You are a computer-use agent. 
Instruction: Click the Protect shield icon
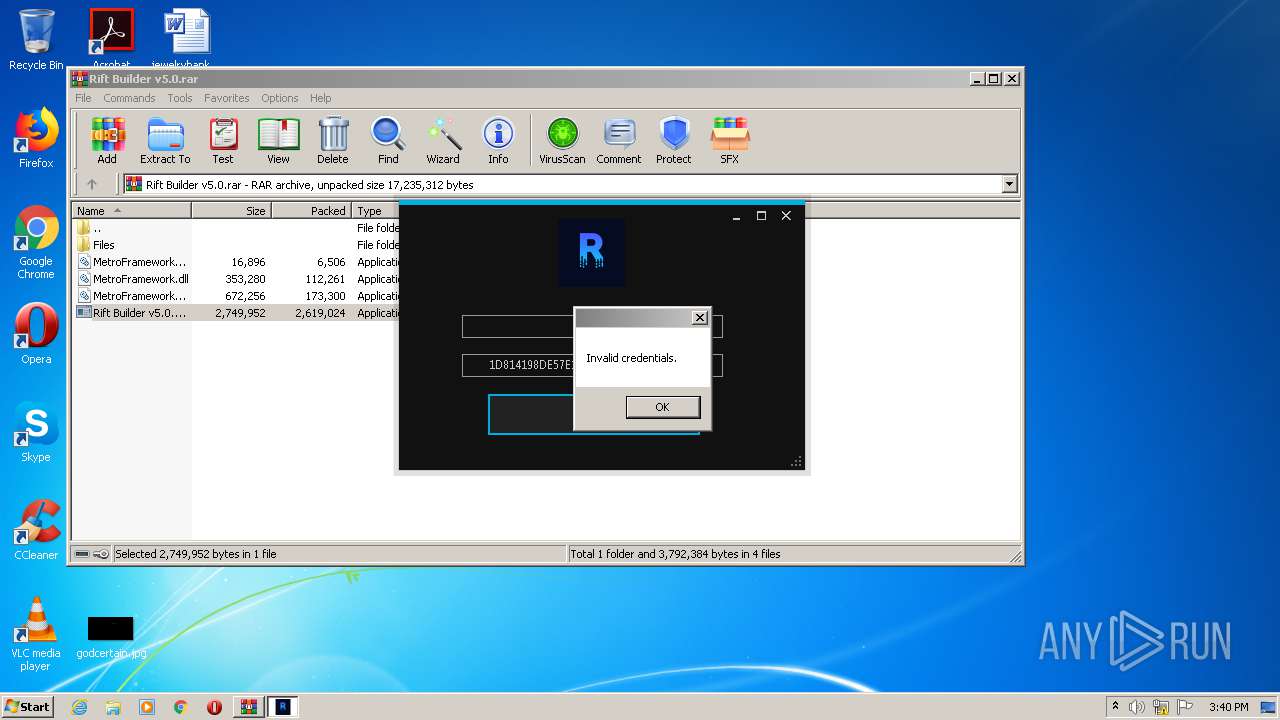coord(674,141)
